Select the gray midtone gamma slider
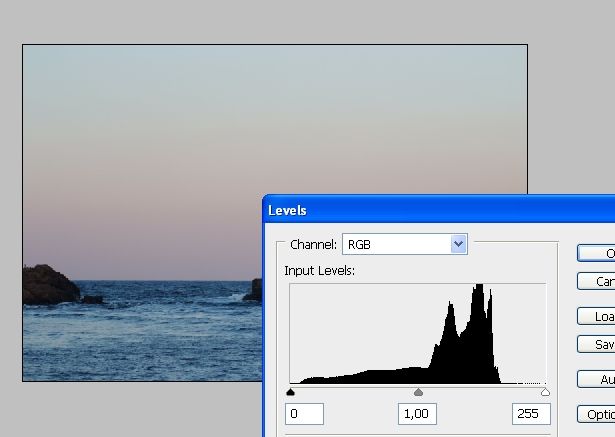This screenshot has width=615, height=437. click(418, 392)
